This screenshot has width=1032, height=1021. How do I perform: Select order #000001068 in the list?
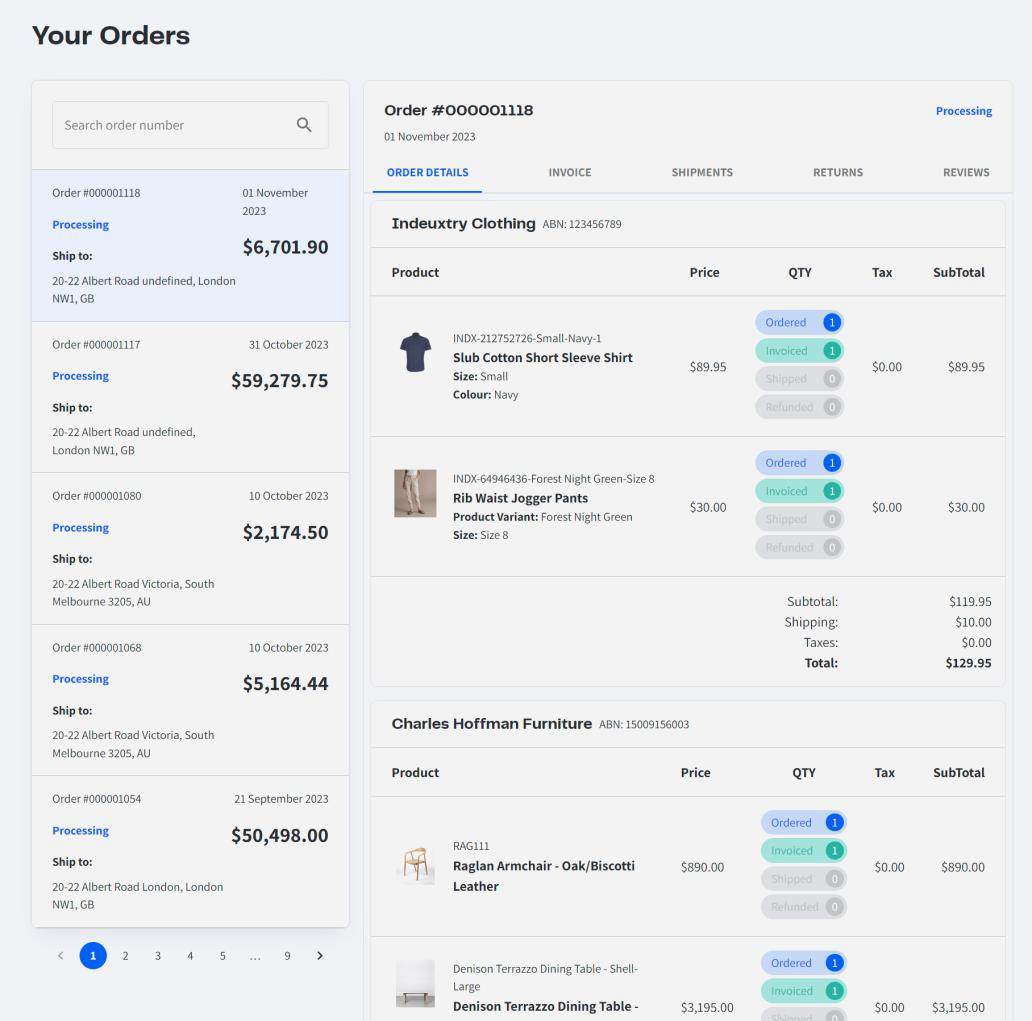[x=190, y=700]
